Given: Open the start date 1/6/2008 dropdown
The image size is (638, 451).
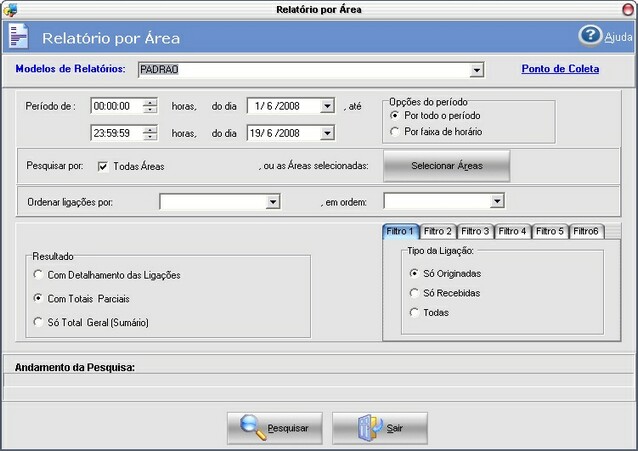Looking at the screenshot, I should (x=327, y=106).
